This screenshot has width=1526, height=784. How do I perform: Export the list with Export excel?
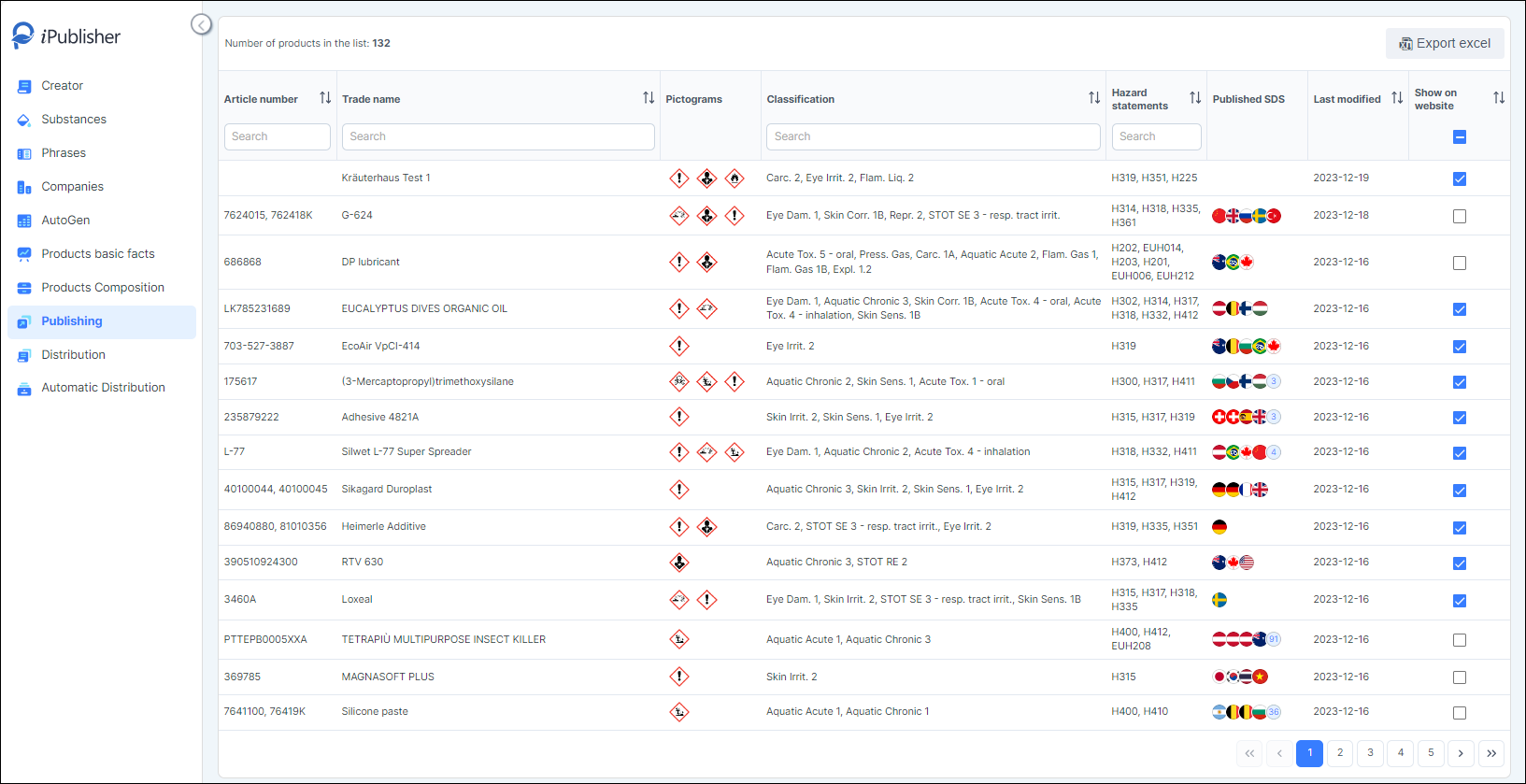pos(1445,43)
